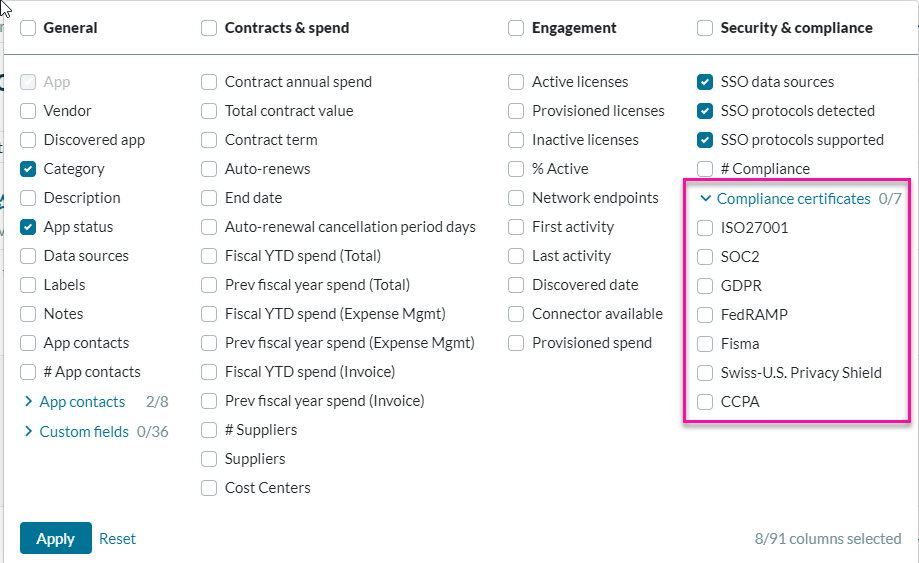The width and height of the screenshot is (919, 563).
Task: Tick the FedRAMP checkbox
Action: tap(705, 315)
